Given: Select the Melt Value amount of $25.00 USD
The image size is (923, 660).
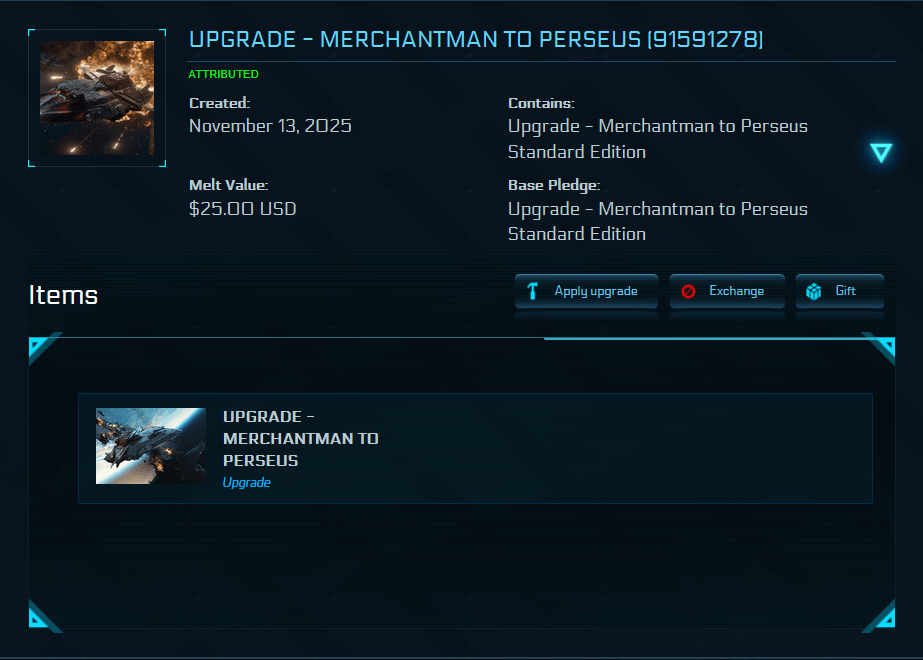Looking at the screenshot, I should point(243,208).
